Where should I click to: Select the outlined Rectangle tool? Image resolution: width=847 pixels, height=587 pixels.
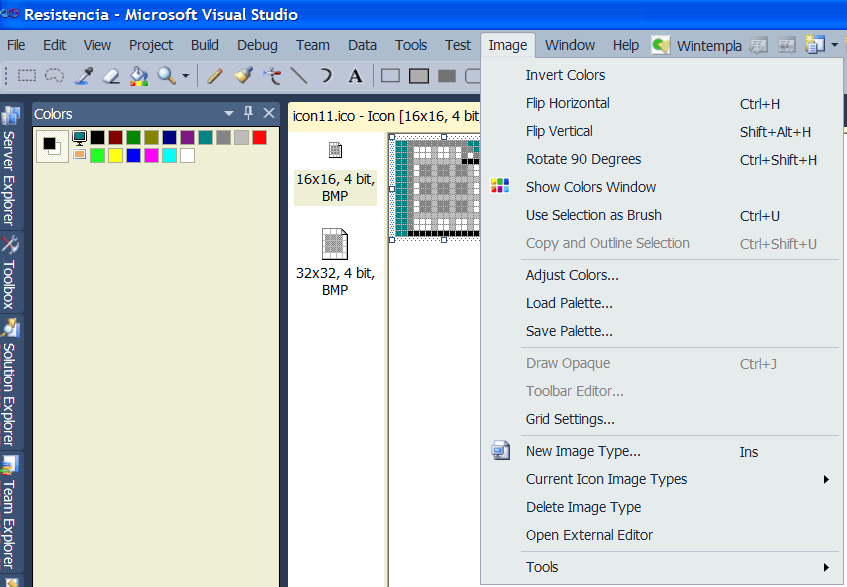pos(390,76)
